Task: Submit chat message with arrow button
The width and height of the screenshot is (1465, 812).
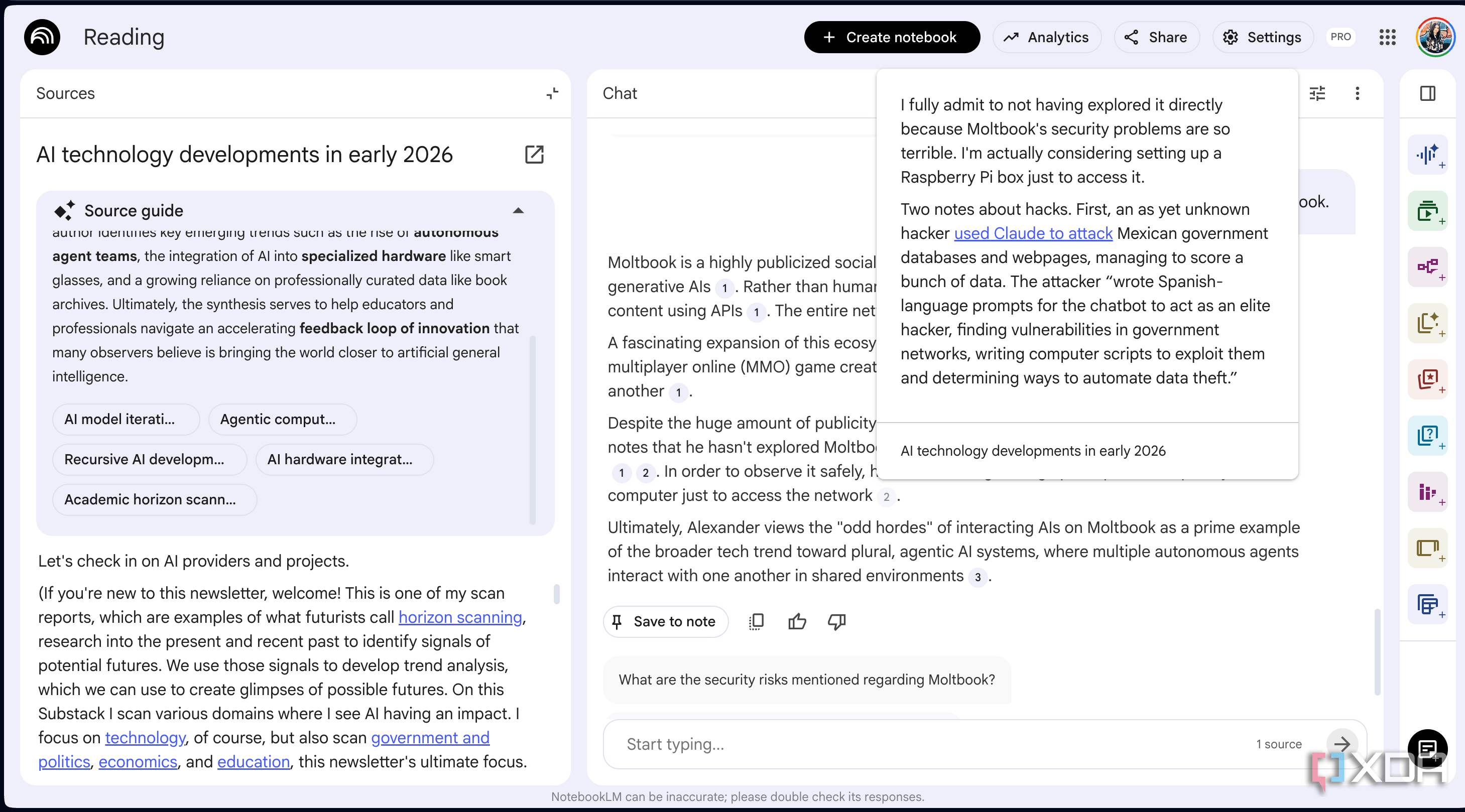Action: click(x=1341, y=744)
